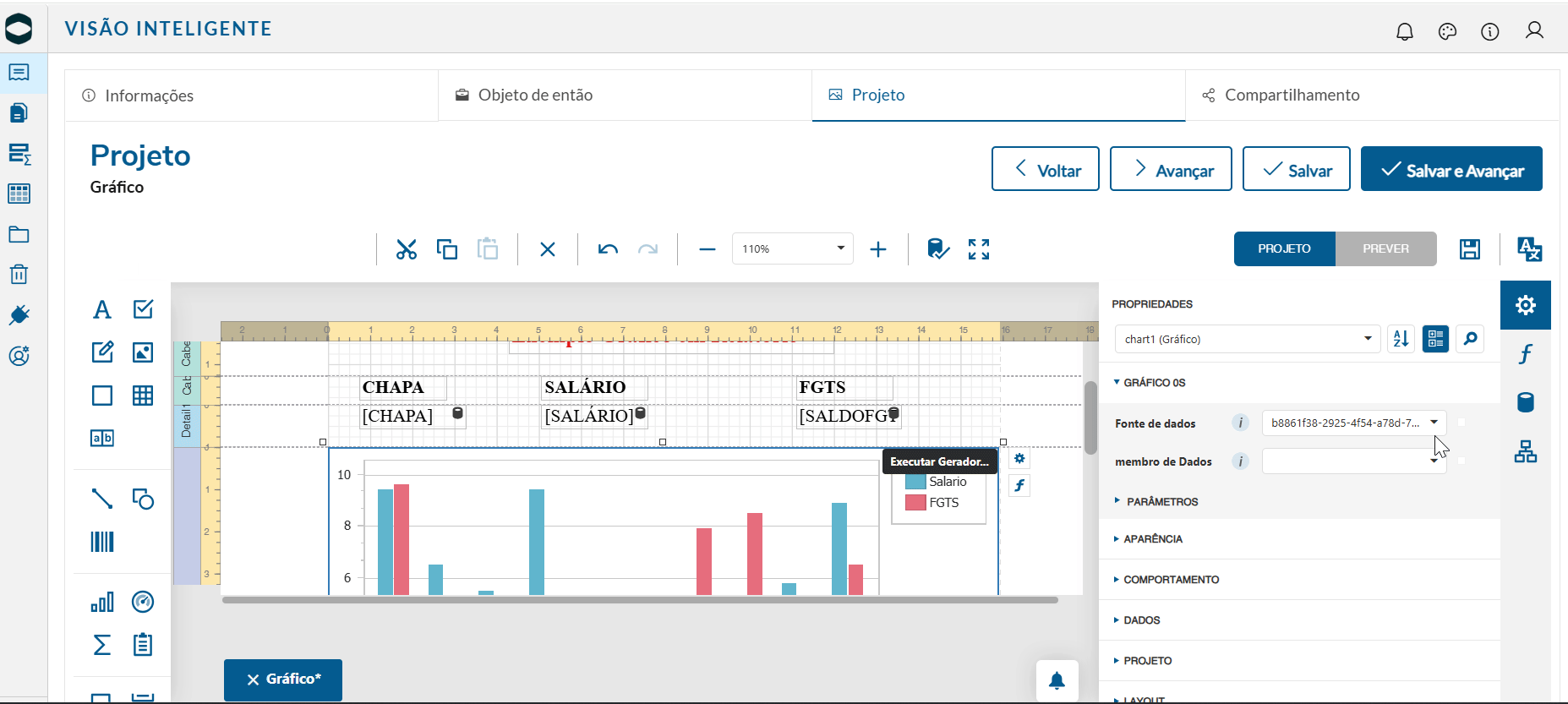Select the SALÁRIO header label
Image resolution: width=1568 pixels, height=704 pixels.
point(594,387)
